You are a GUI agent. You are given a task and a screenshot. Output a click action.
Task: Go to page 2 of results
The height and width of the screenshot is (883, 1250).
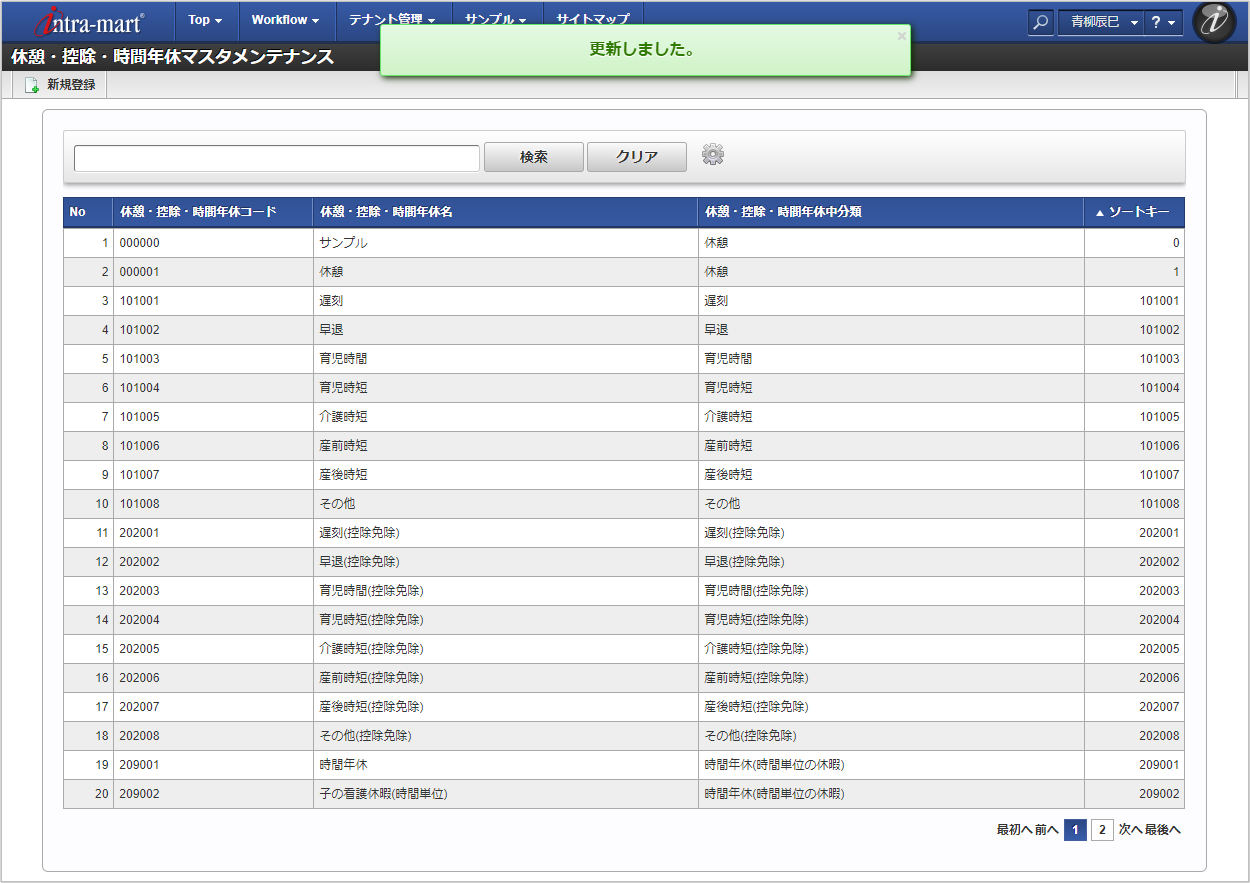1102,830
